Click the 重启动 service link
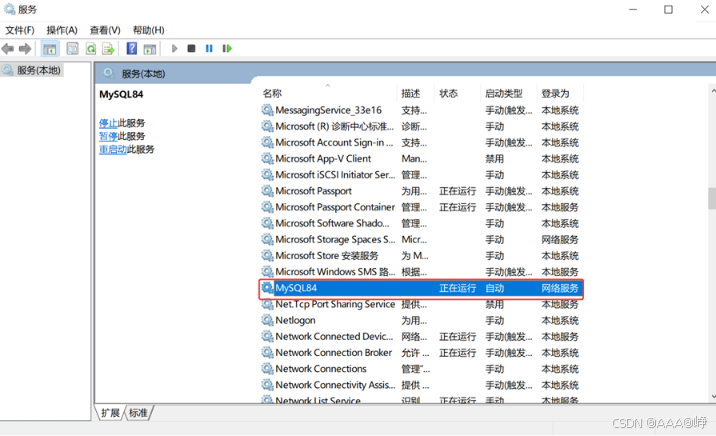This screenshot has height=436, width=716. [113, 149]
